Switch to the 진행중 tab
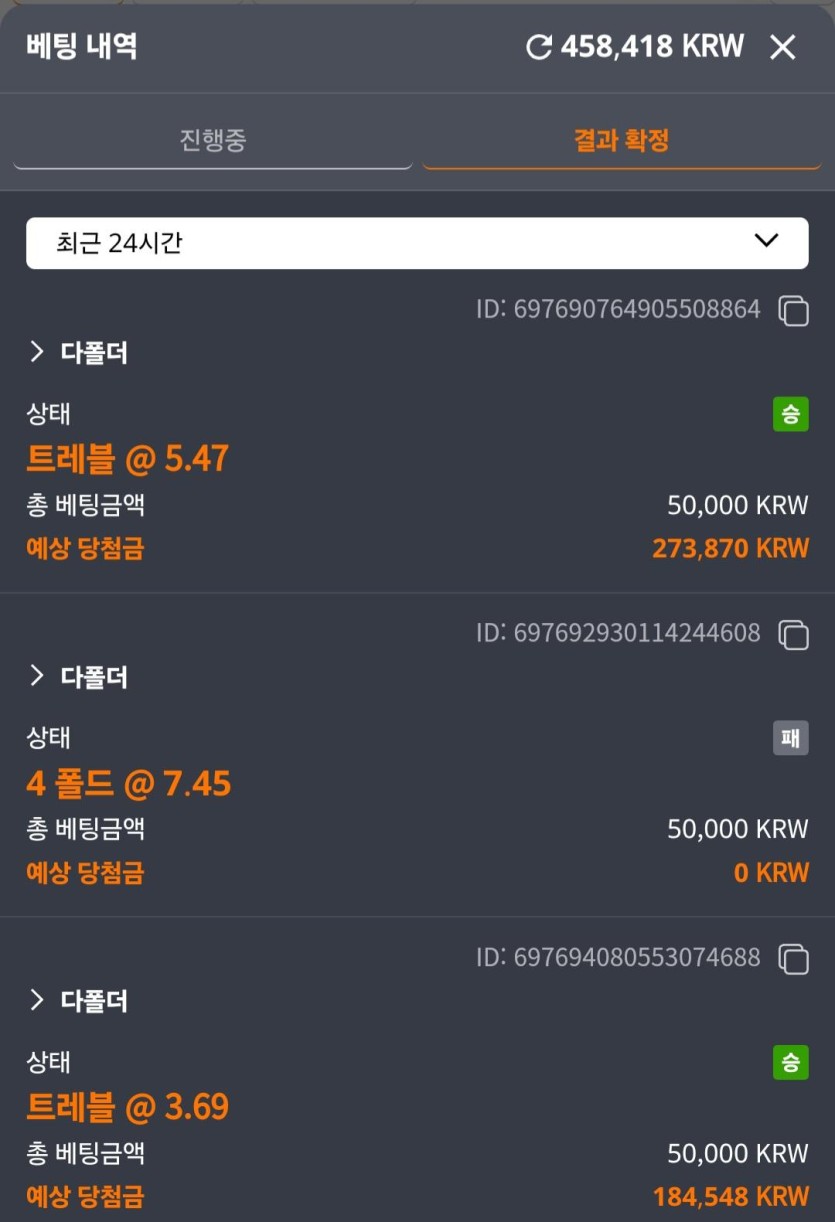The height and width of the screenshot is (1222, 835). click(213, 140)
